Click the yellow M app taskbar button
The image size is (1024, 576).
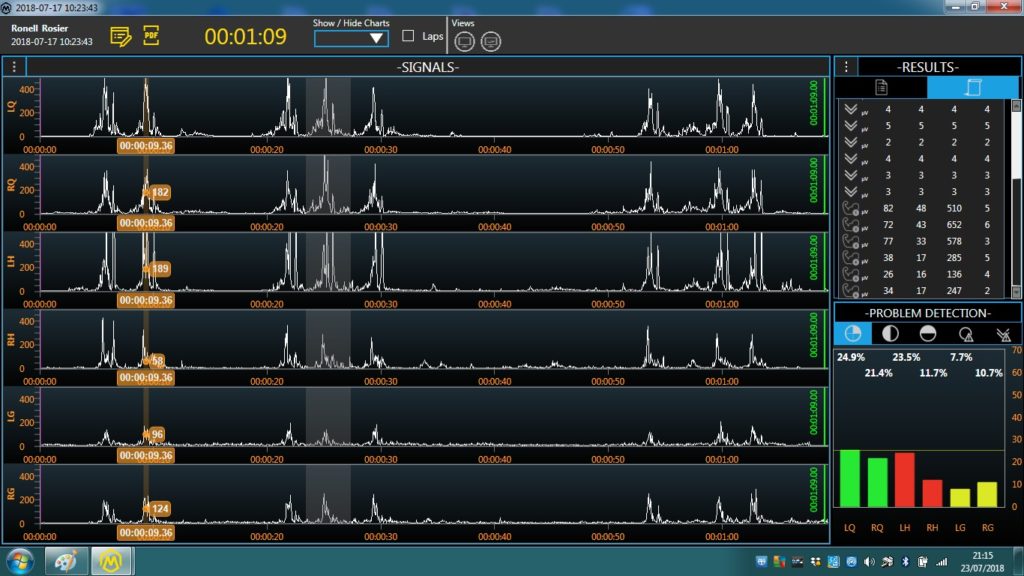111,562
